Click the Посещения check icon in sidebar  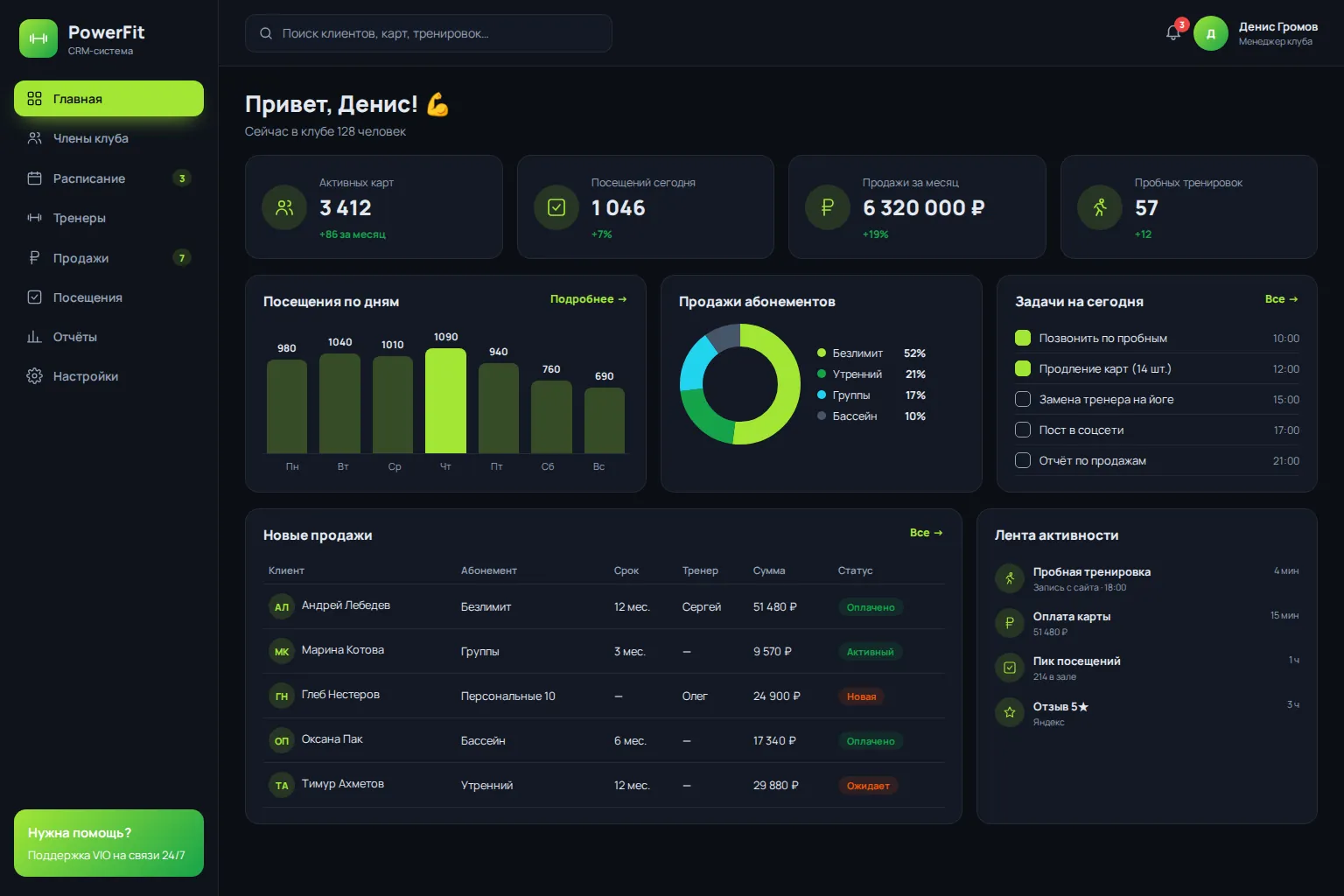click(34, 297)
